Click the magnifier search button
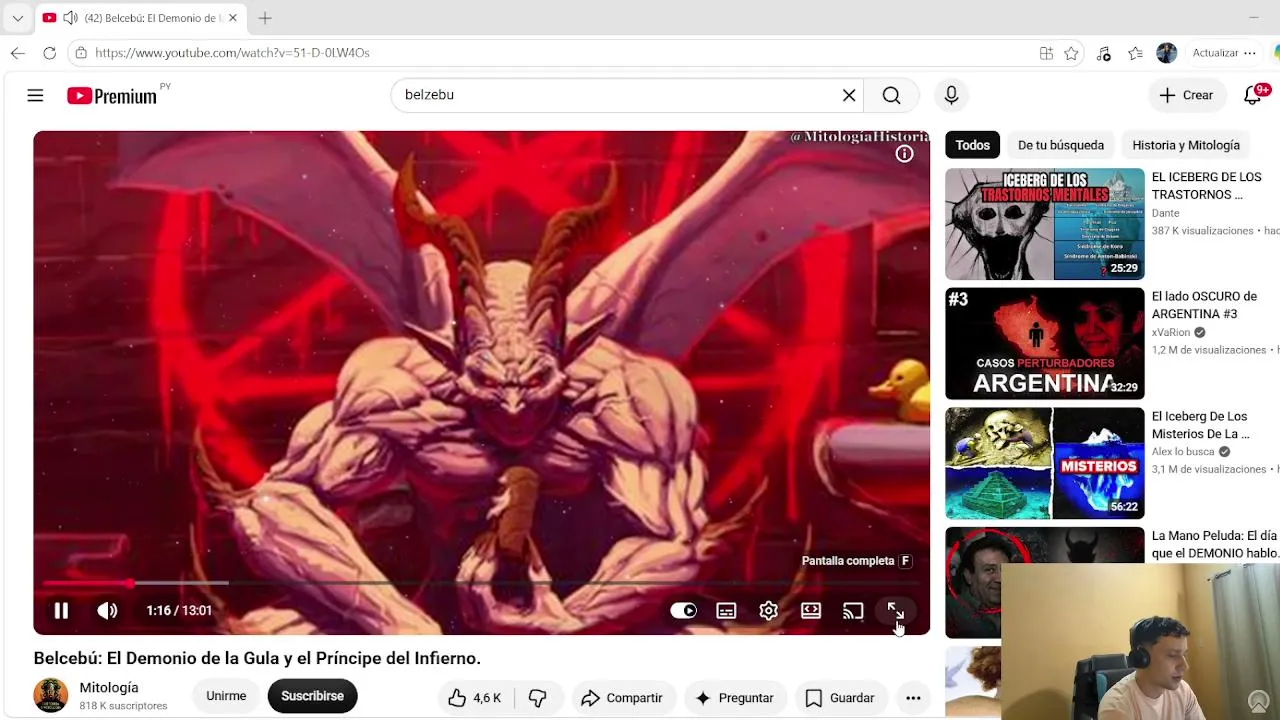The width and height of the screenshot is (1280, 720). (891, 95)
